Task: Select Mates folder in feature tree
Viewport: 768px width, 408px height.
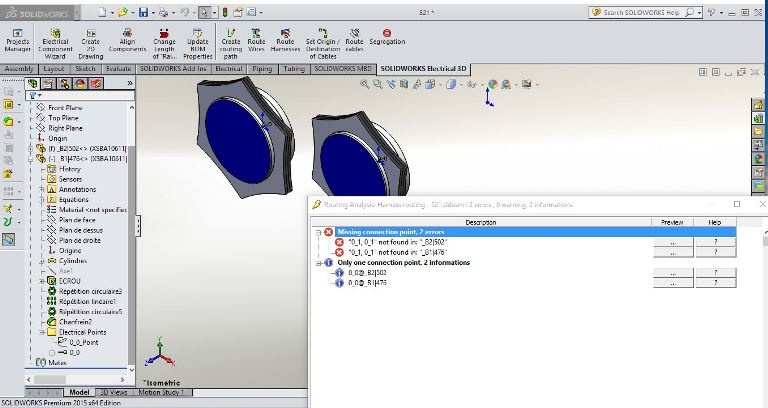Action: (x=57, y=363)
